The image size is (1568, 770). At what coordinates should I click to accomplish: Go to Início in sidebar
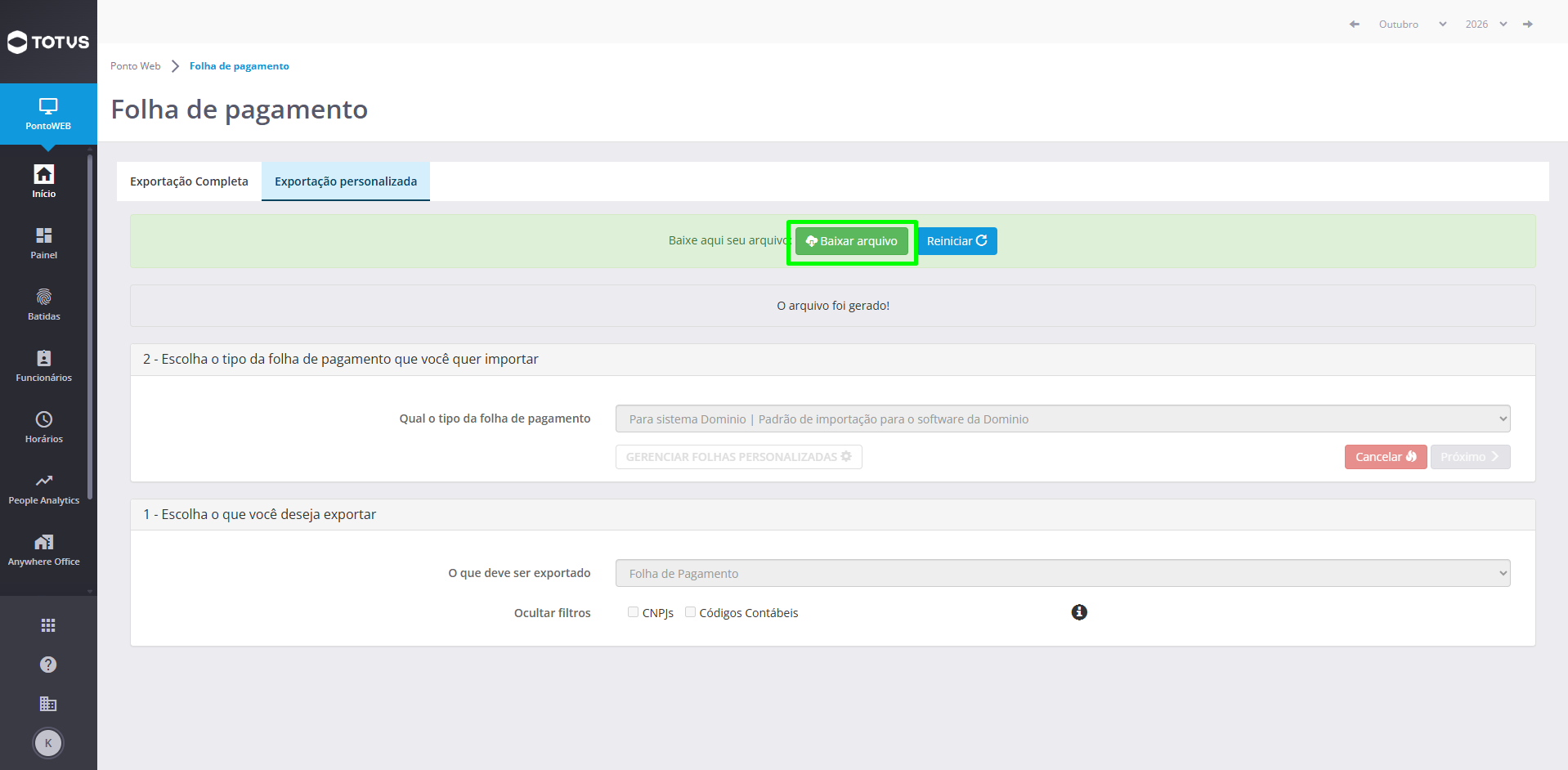tap(44, 181)
